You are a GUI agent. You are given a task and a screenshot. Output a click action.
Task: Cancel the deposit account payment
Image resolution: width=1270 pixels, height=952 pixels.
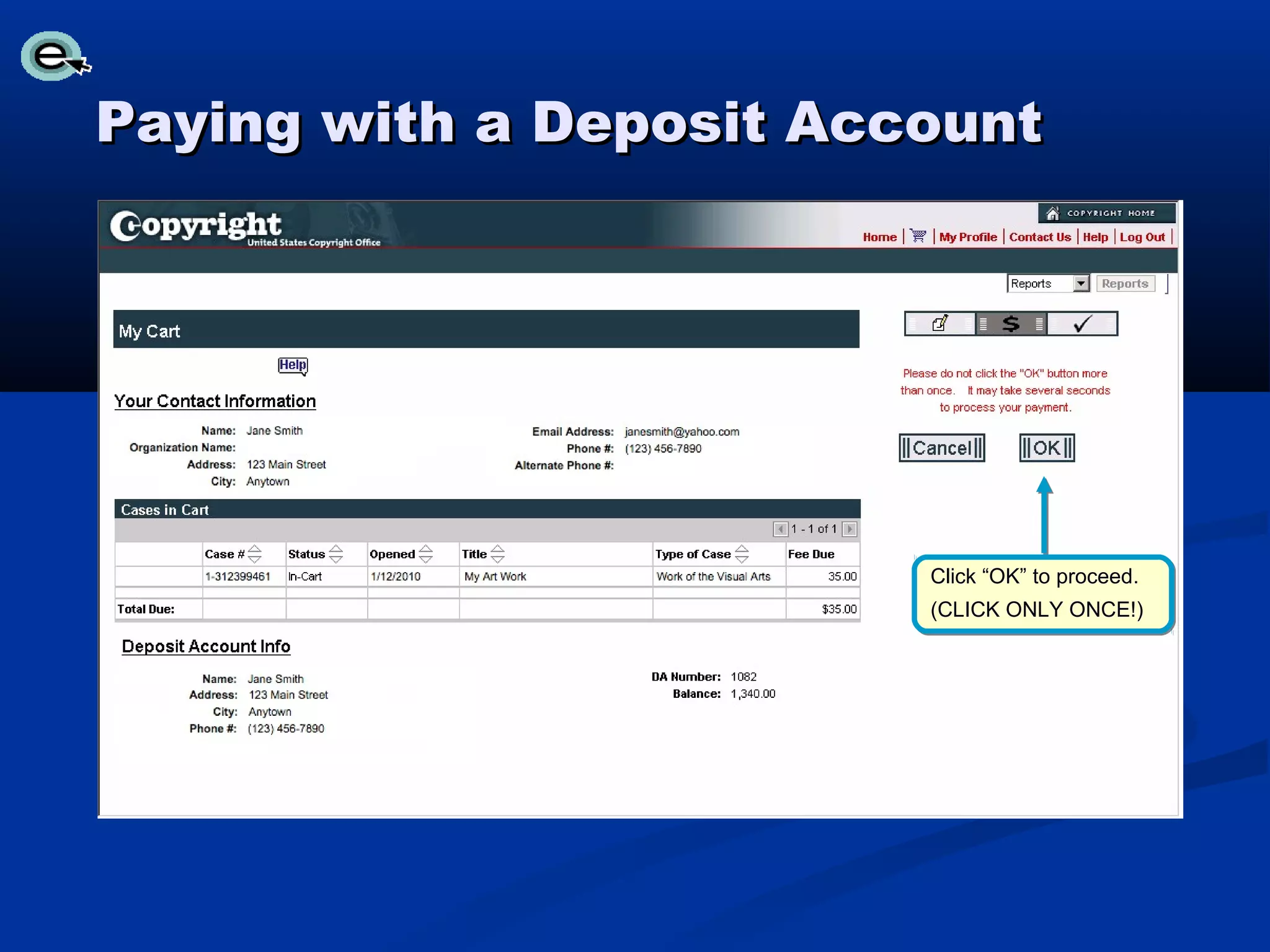(941, 447)
